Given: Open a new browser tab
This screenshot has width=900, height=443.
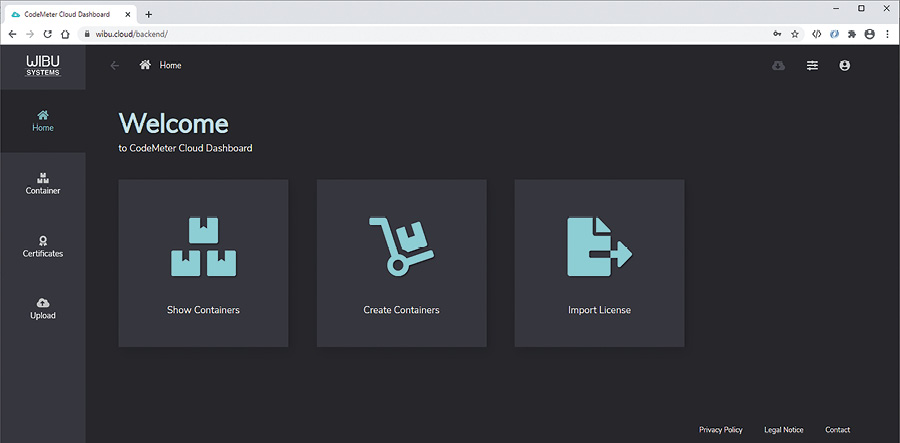Looking at the screenshot, I should click(149, 14).
